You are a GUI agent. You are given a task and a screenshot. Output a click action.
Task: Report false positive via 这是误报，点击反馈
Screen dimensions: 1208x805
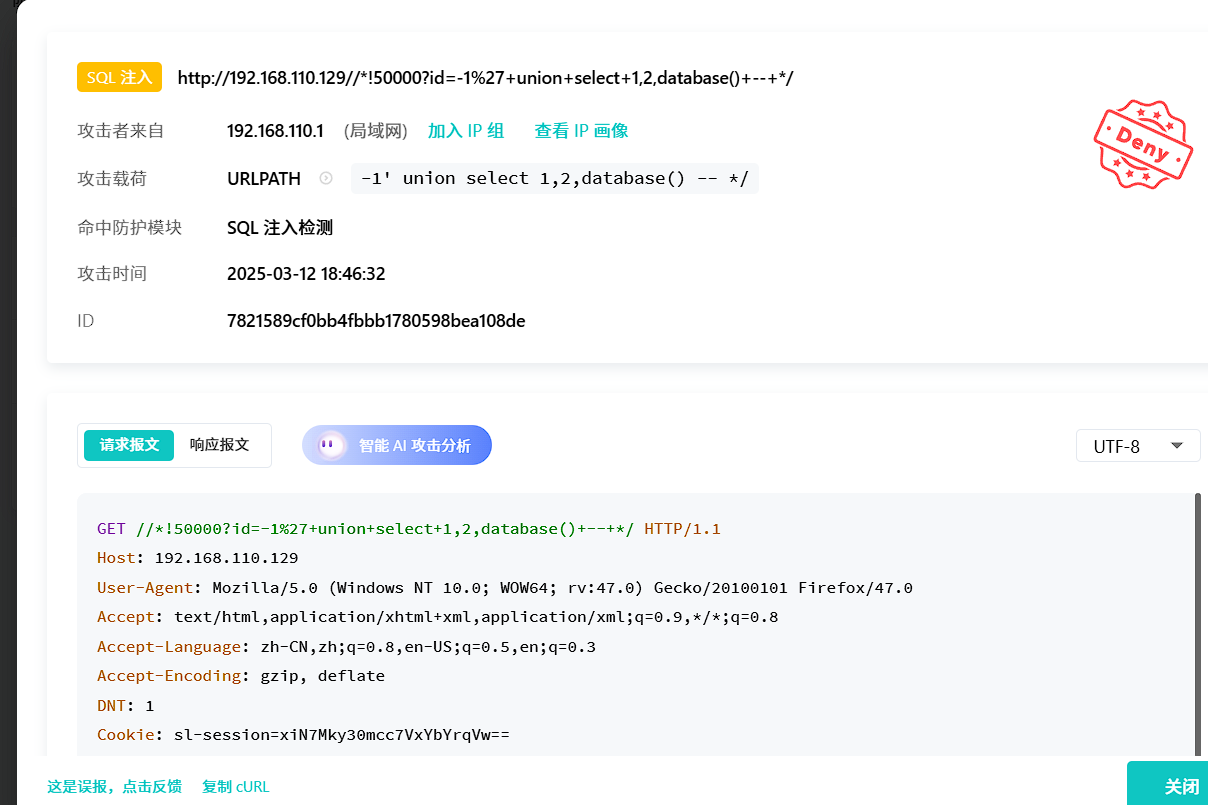[x=114, y=787]
